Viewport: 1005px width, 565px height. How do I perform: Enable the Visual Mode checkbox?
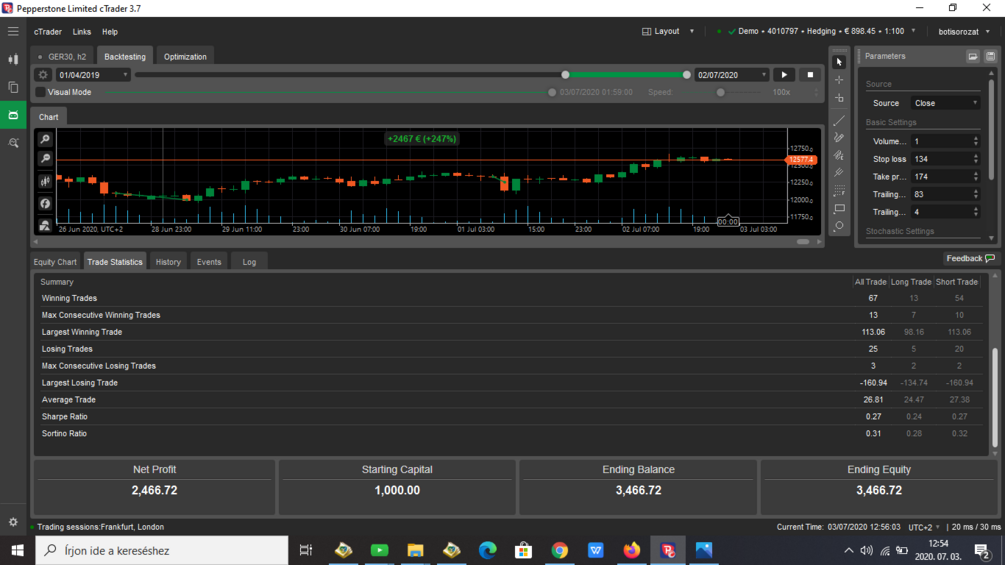40,92
